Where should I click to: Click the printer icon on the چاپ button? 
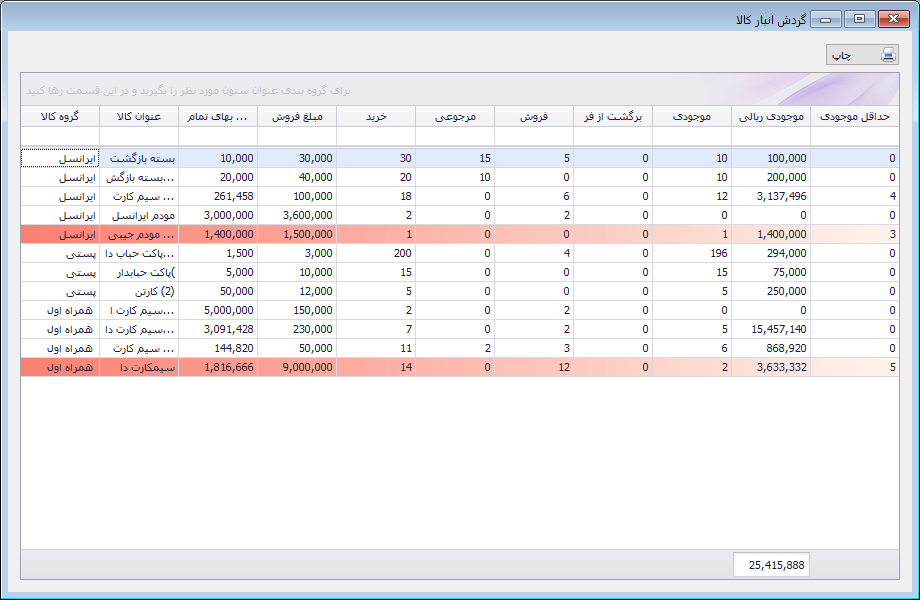[x=888, y=55]
